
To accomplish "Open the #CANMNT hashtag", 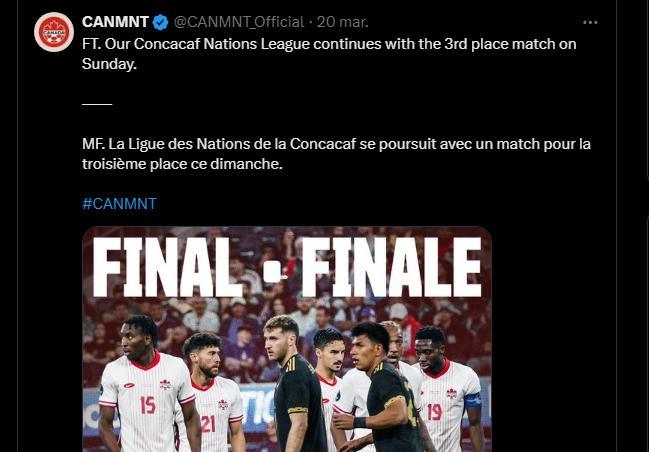I will coord(119,203).
